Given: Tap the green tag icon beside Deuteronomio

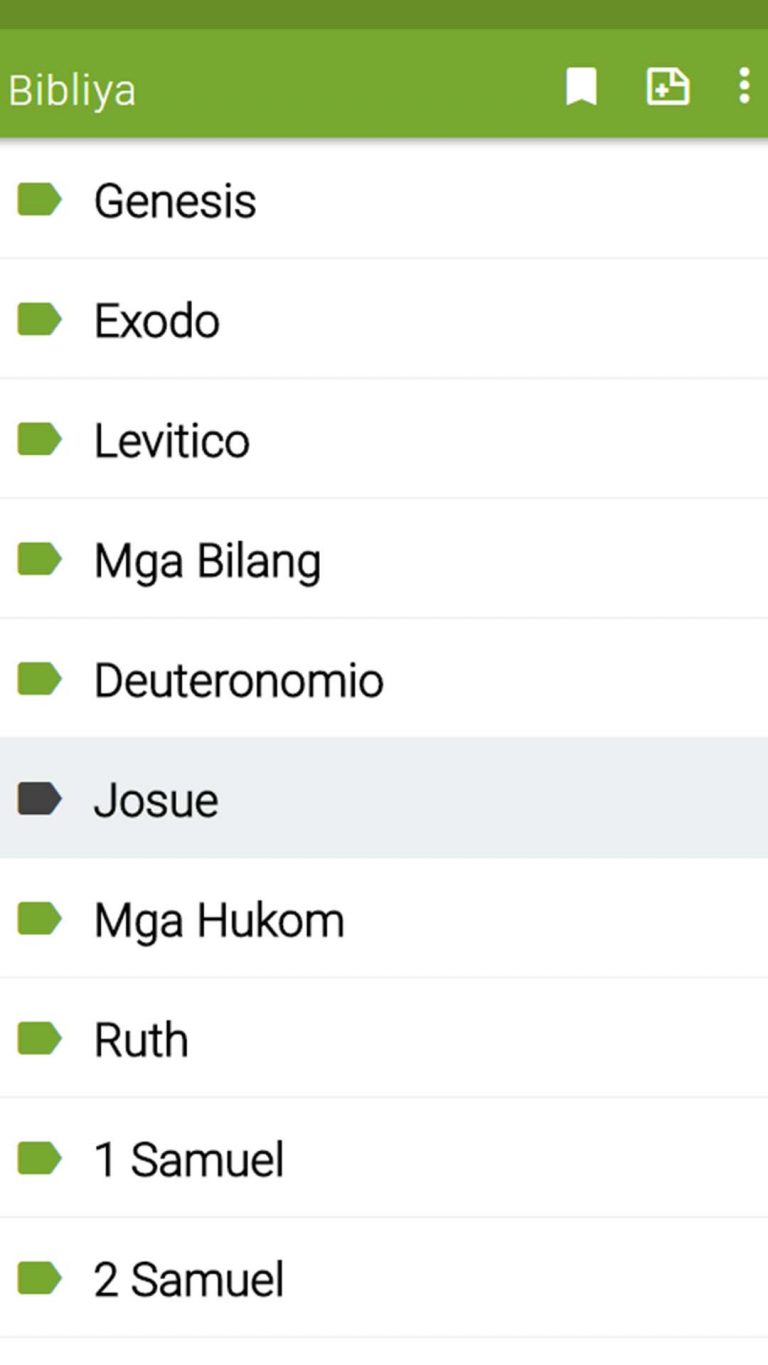Looking at the screenshot, I should (38, 679).
